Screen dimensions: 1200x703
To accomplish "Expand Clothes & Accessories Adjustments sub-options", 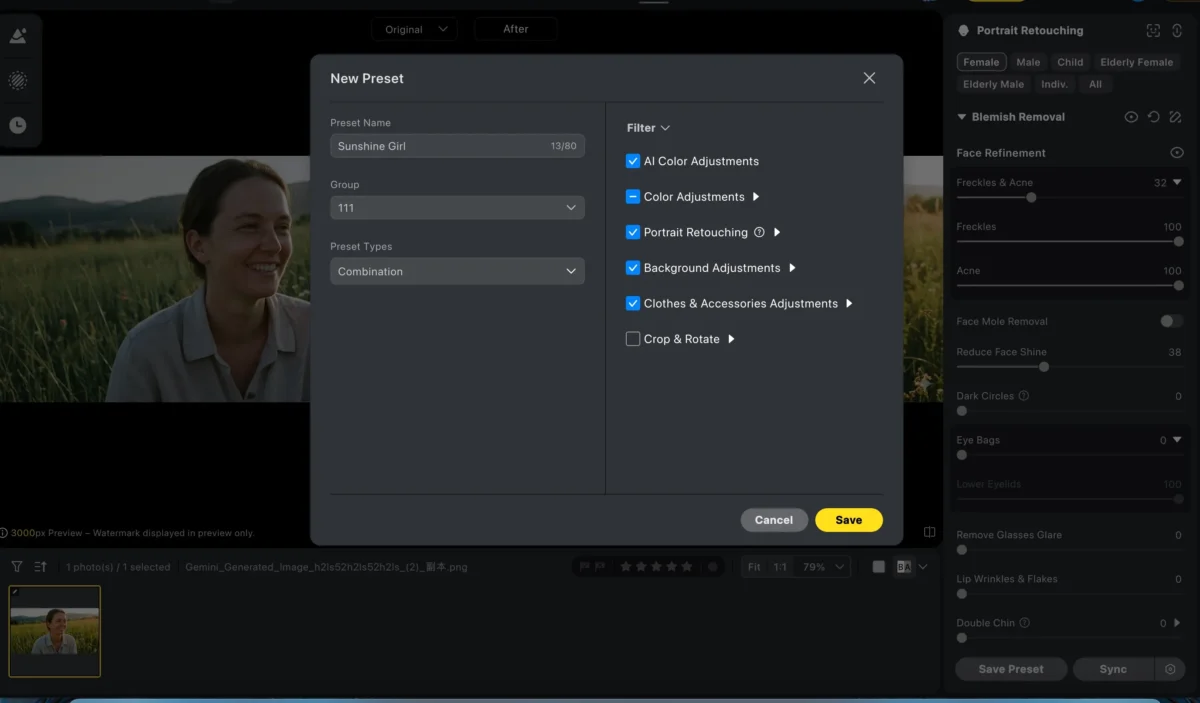I will click(849, 303).
